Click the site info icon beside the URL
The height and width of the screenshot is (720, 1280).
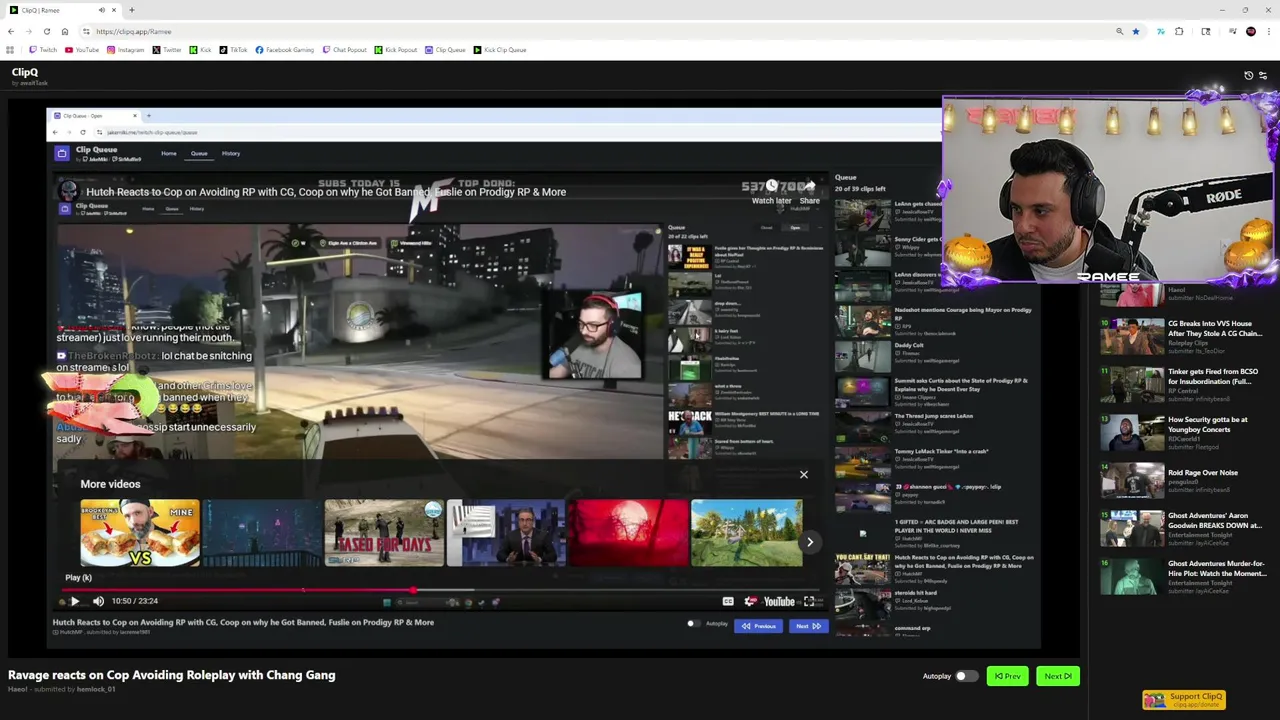[x=87, y=31]
